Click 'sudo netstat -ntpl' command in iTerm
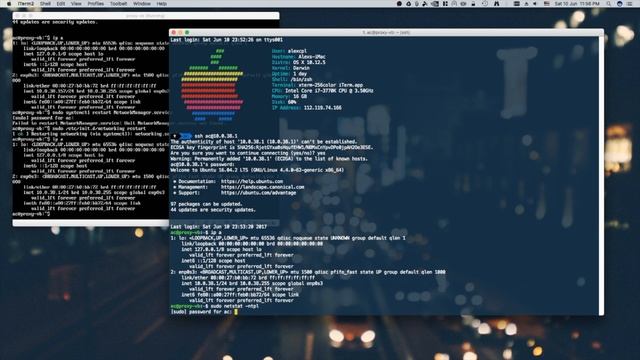 tap(235, 306)
